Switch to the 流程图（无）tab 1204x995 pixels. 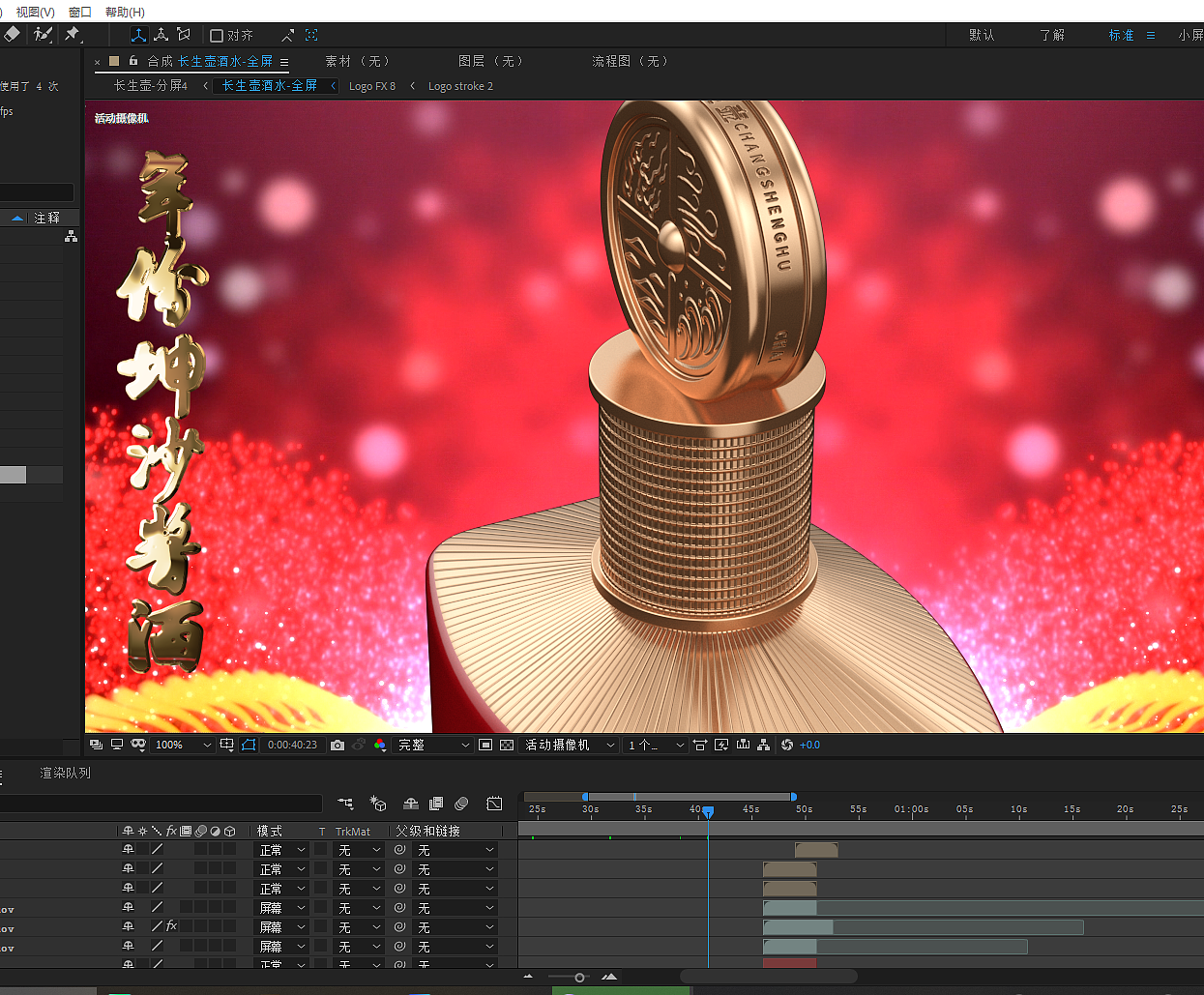pos(631,61)
